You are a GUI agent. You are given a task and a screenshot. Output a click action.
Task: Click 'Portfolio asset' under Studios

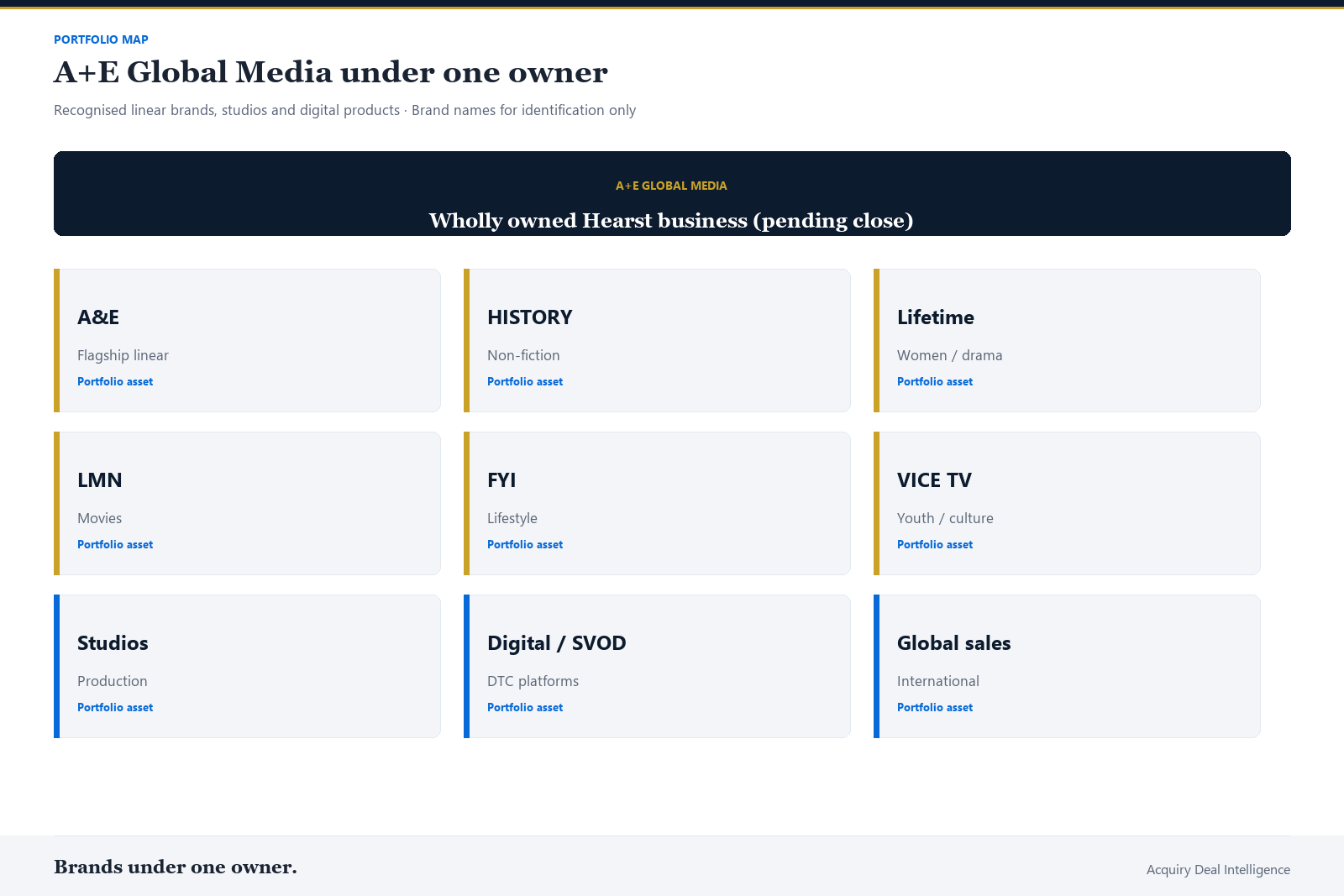[x=115, y=707]
